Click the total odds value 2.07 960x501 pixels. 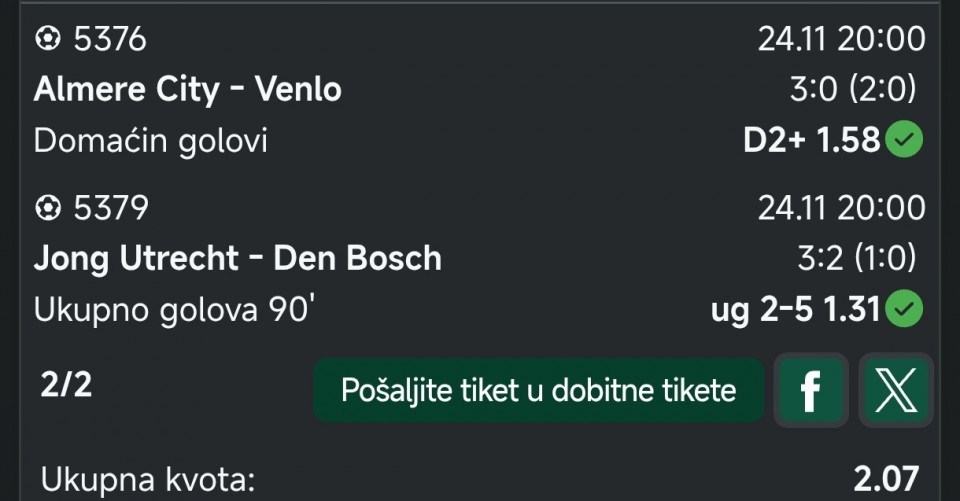pyautogui.click(x=886, y=479)
